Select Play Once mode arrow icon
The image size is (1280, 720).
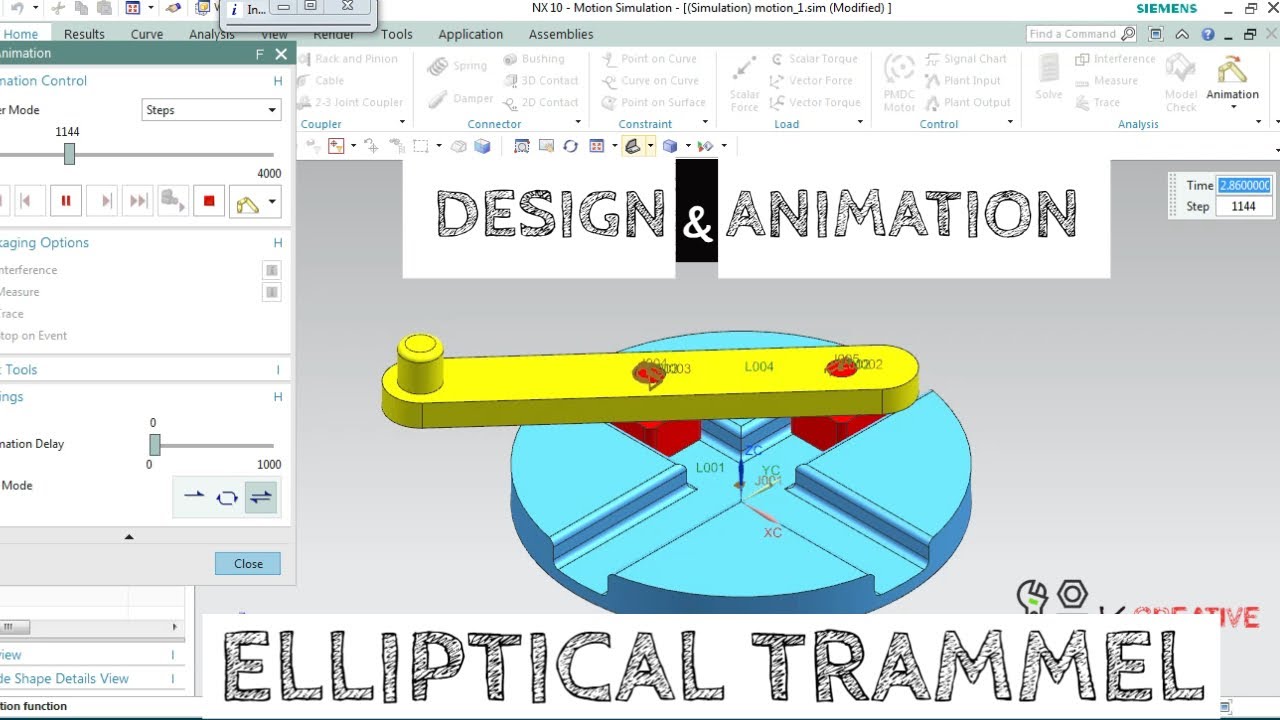click(194, 497)
